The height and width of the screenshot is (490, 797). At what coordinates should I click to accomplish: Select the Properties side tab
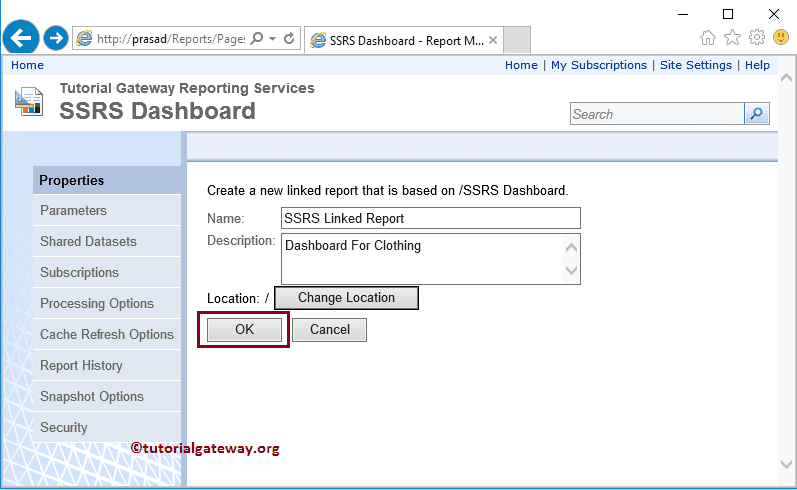107,180
